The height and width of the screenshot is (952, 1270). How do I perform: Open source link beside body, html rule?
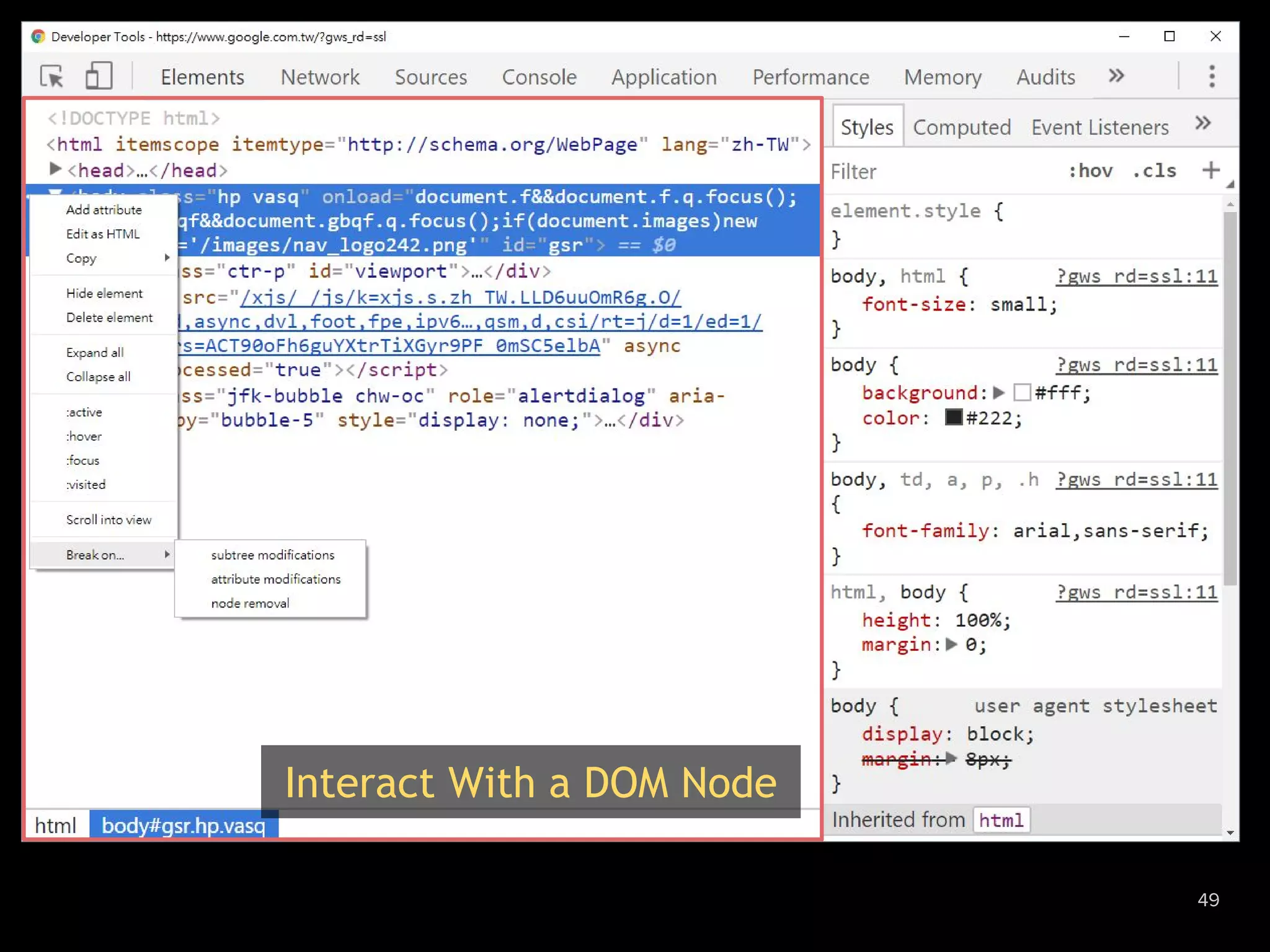1137,276
